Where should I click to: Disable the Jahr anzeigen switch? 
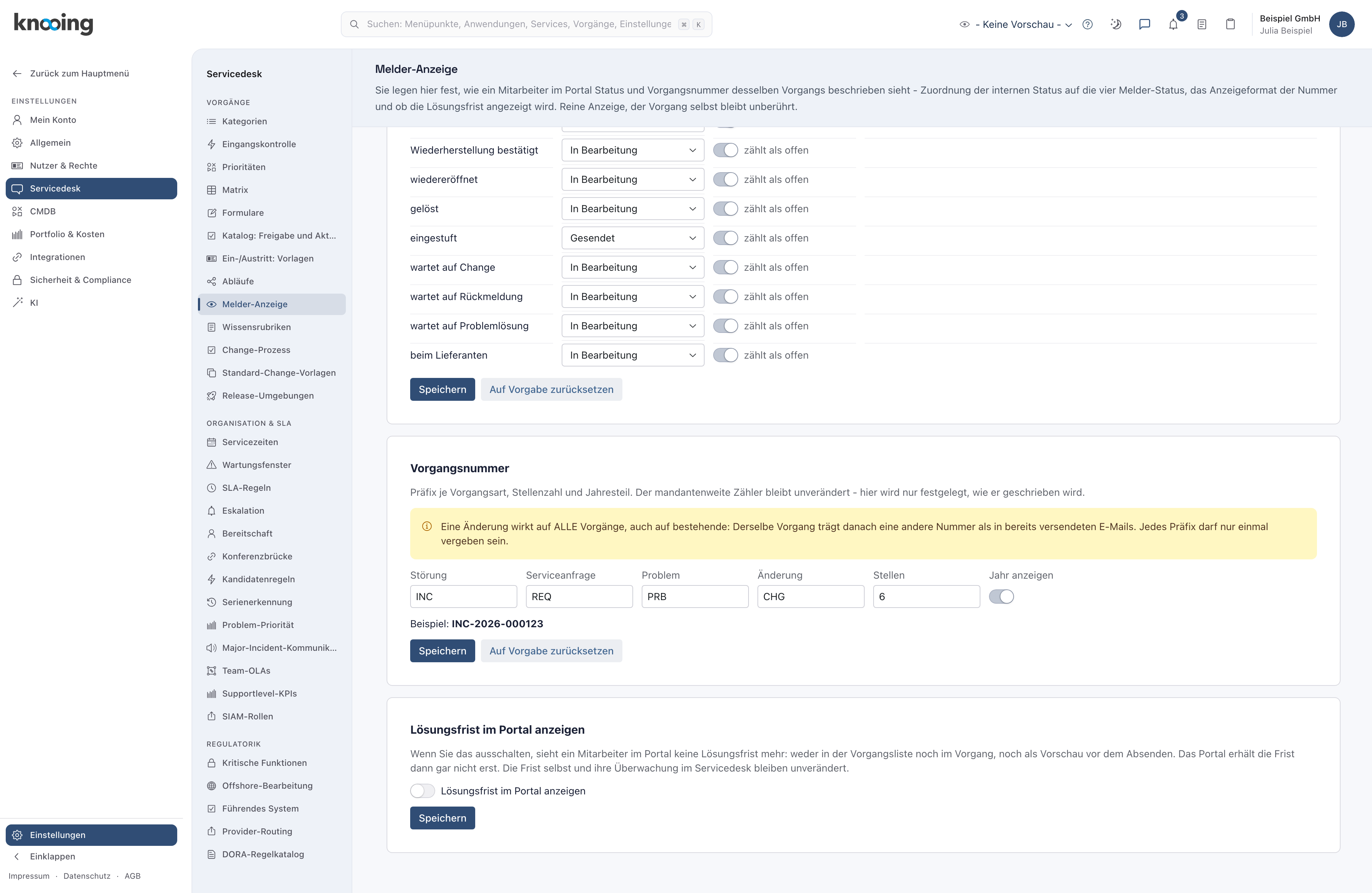click(1001, 597)
